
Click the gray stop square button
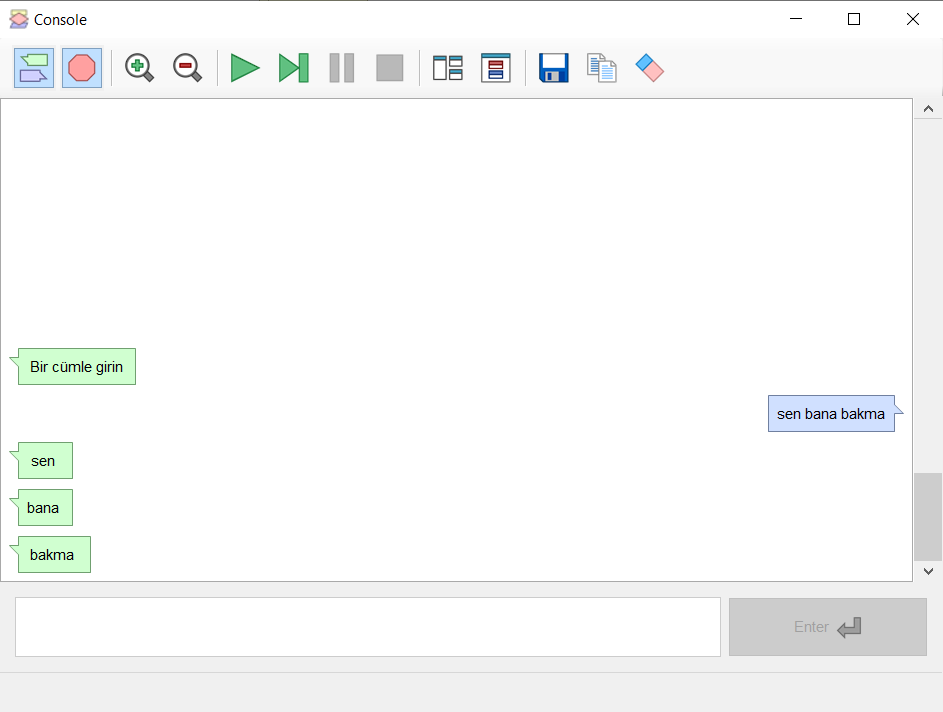[x=390, y=68]
